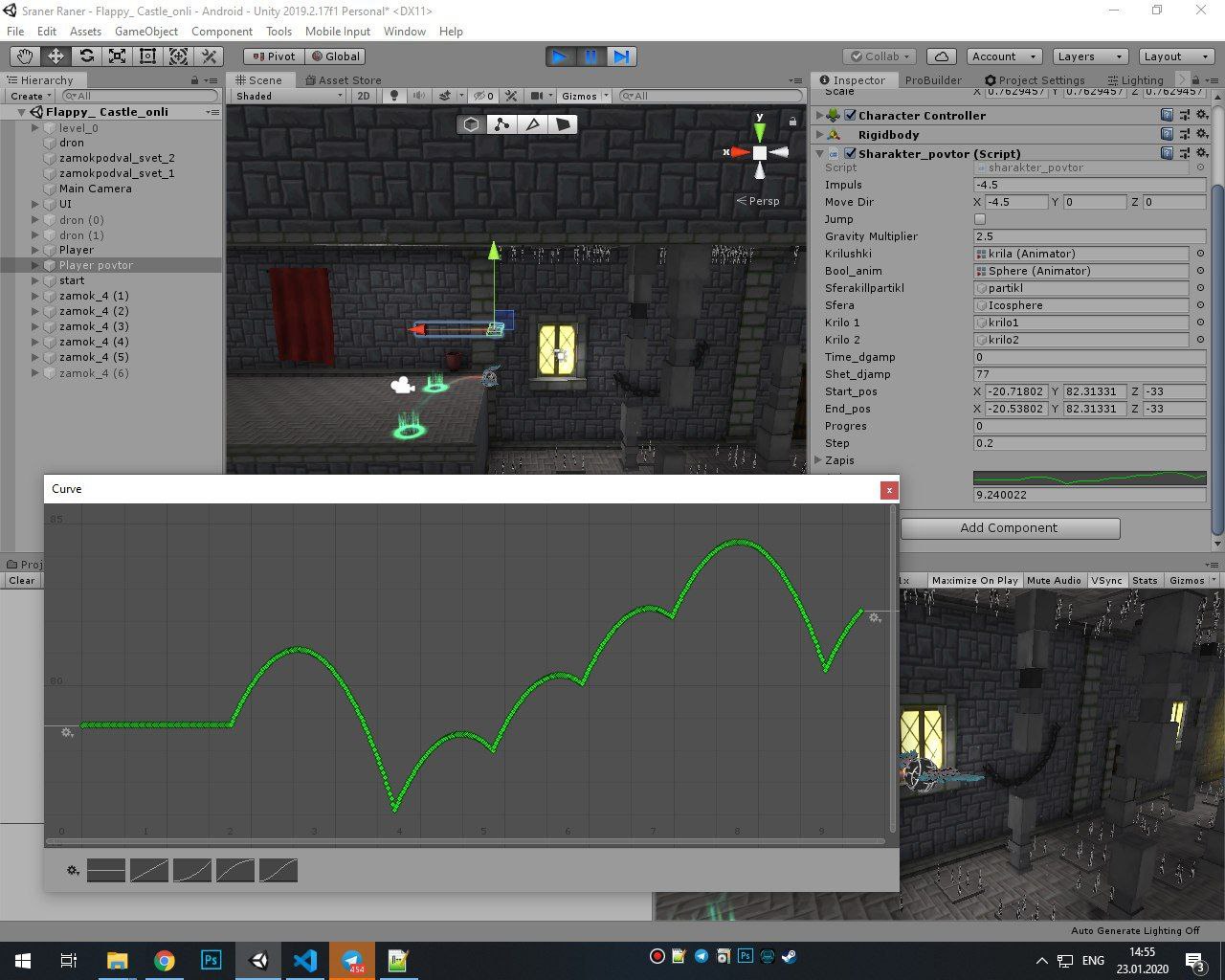
Task: Toggle scene audio speaker icon
Action: point(418,96)
